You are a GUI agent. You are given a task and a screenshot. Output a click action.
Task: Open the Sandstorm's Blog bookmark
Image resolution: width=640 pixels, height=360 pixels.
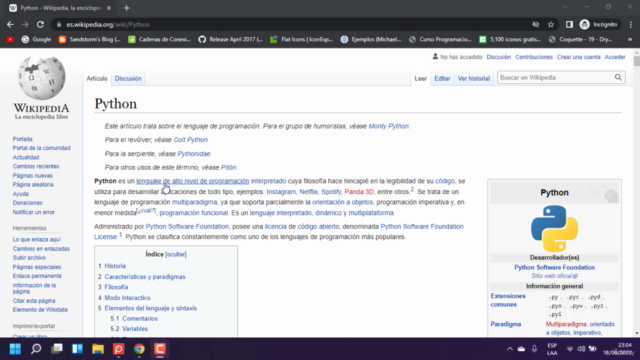pyautogui.click(x=90, y=39)
